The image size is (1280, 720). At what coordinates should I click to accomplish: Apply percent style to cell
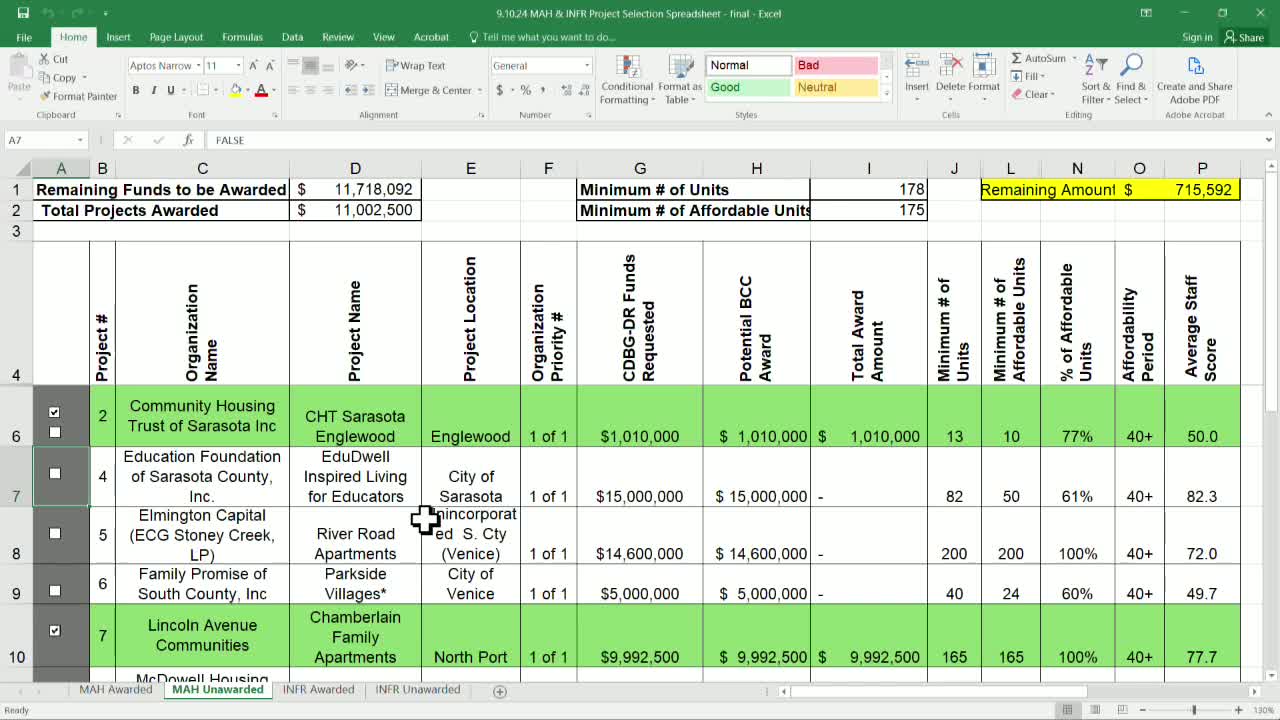(526, 90)
